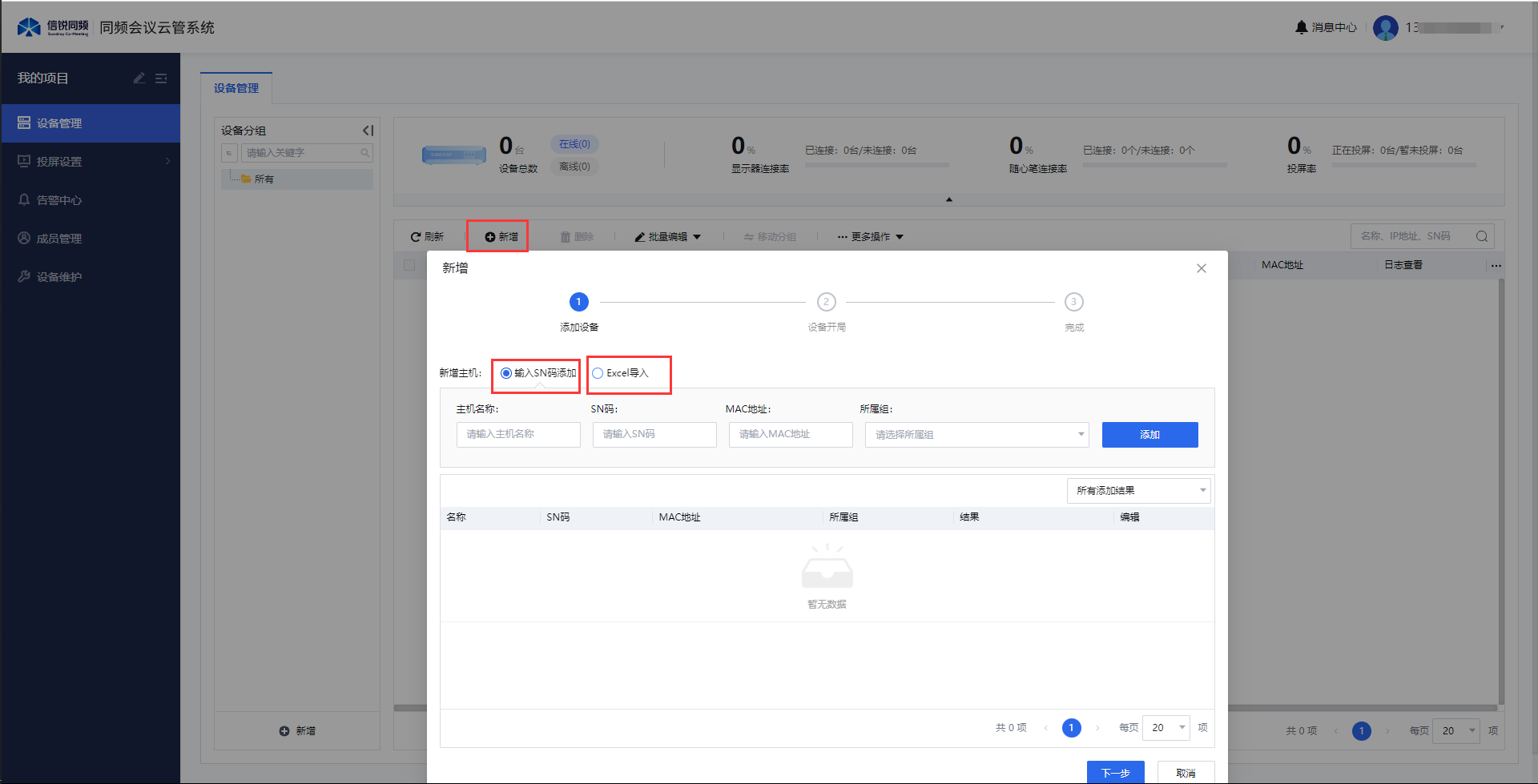Click the three-dot column settings icon
The height and width of the screenshot is (784, 1538).
(x=1496, y=265)
